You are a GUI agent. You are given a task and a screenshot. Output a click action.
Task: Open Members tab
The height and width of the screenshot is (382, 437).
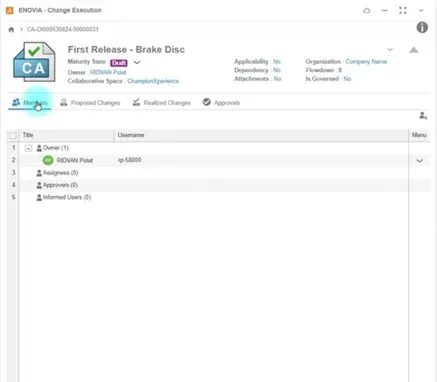click(30, 103)
